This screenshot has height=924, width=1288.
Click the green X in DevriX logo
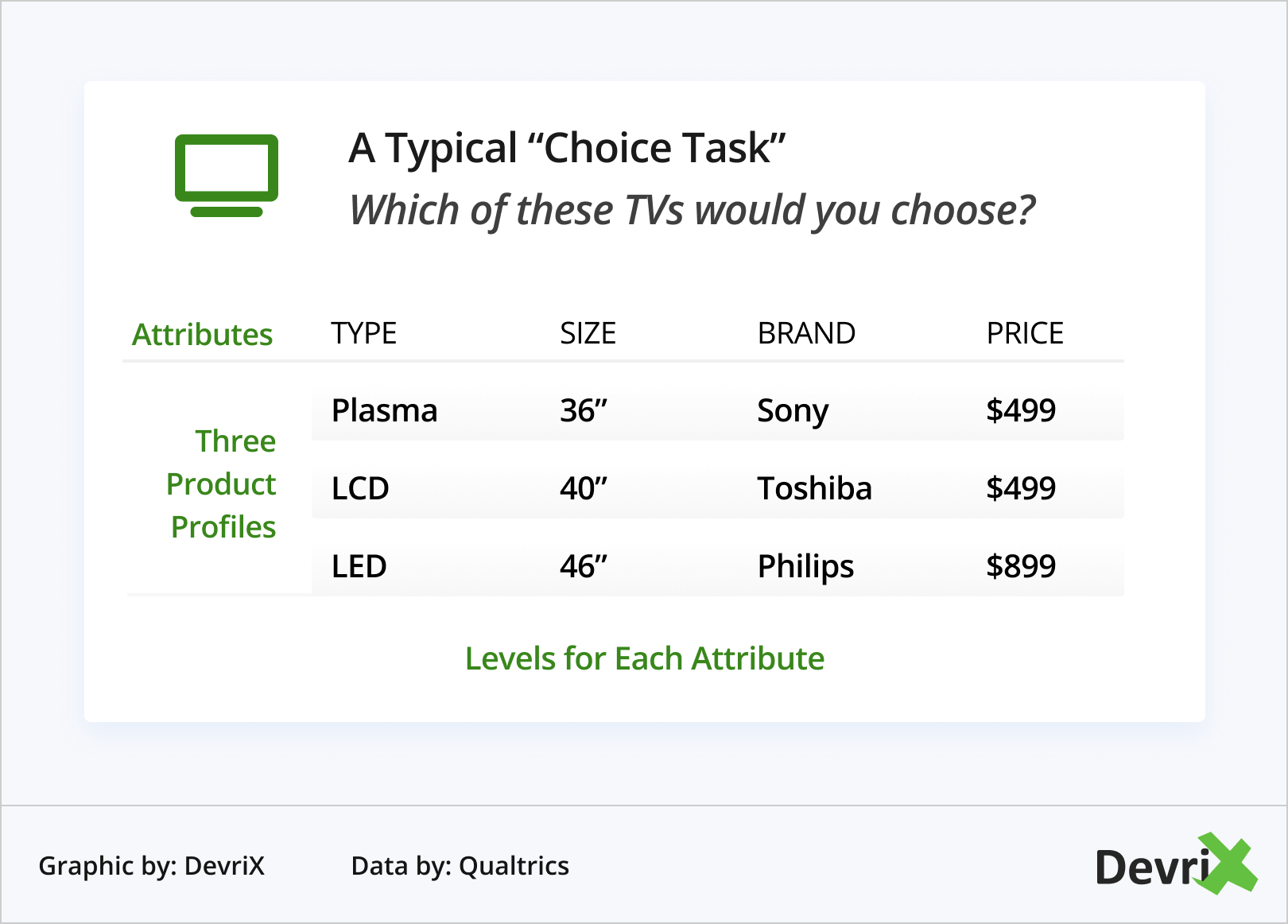[x=1227, y=864]
